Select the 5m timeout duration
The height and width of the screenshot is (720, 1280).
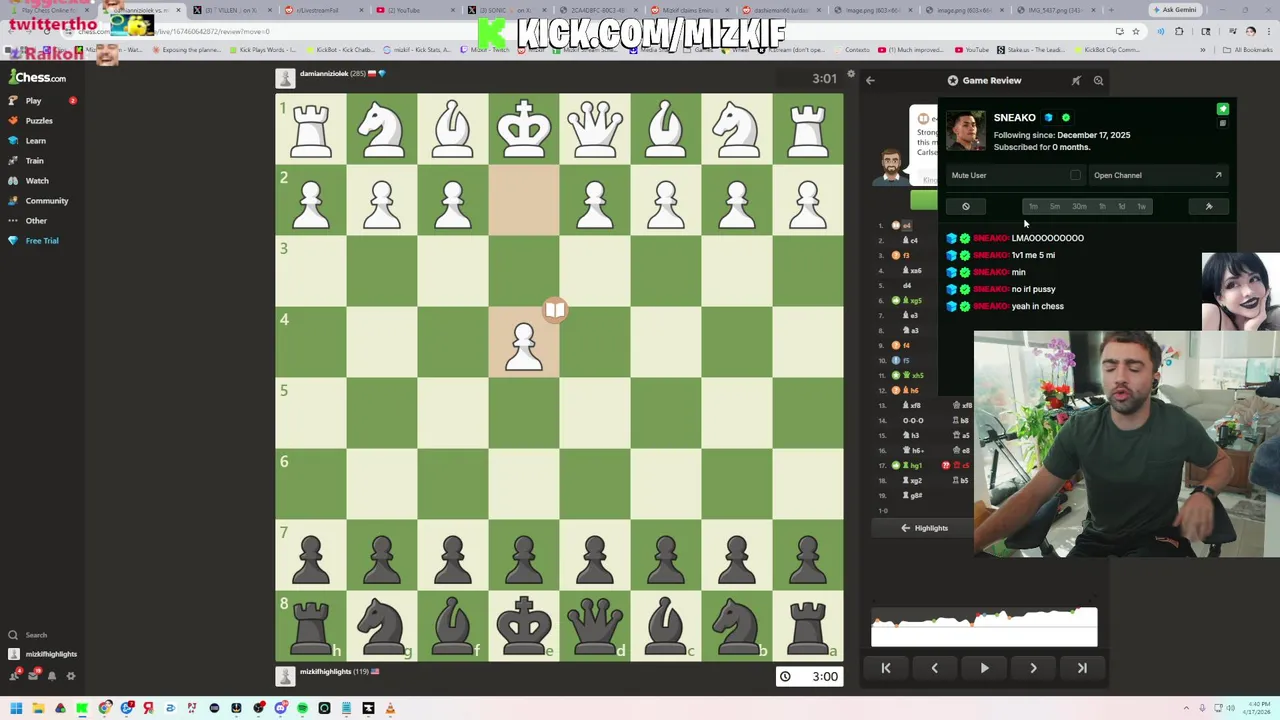tap(1055, 206)
